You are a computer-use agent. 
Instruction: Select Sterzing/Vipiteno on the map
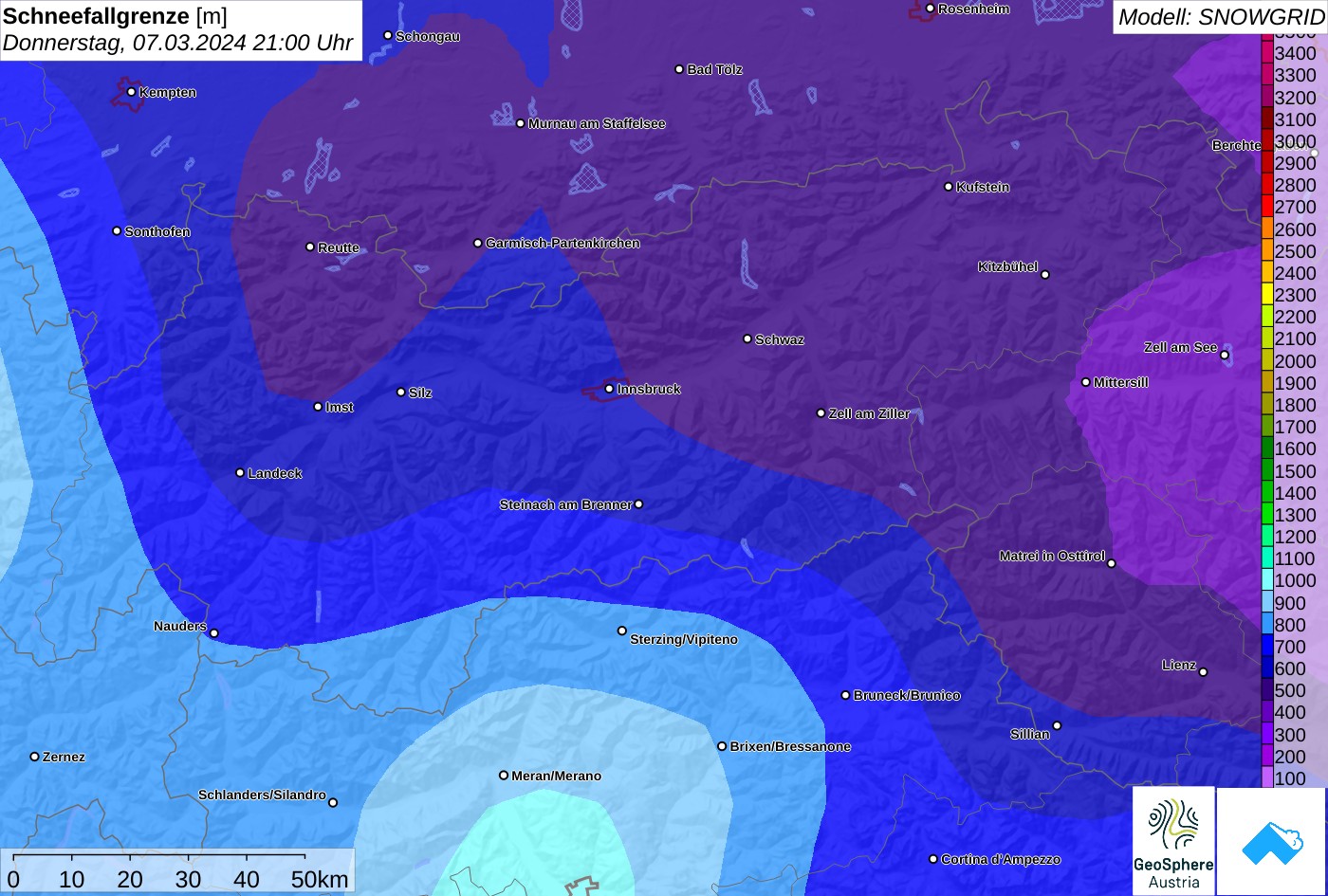(x=684, y=639)
